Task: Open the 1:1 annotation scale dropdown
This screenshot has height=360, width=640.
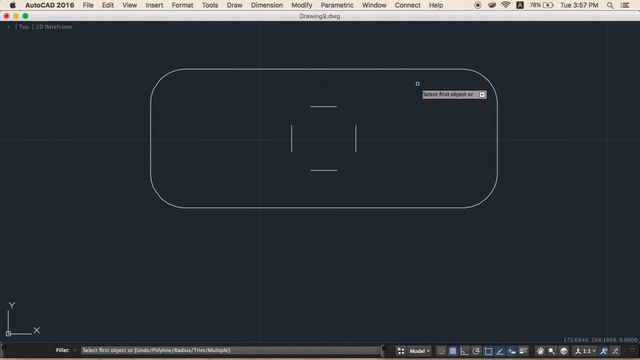Action: (584, 351)
